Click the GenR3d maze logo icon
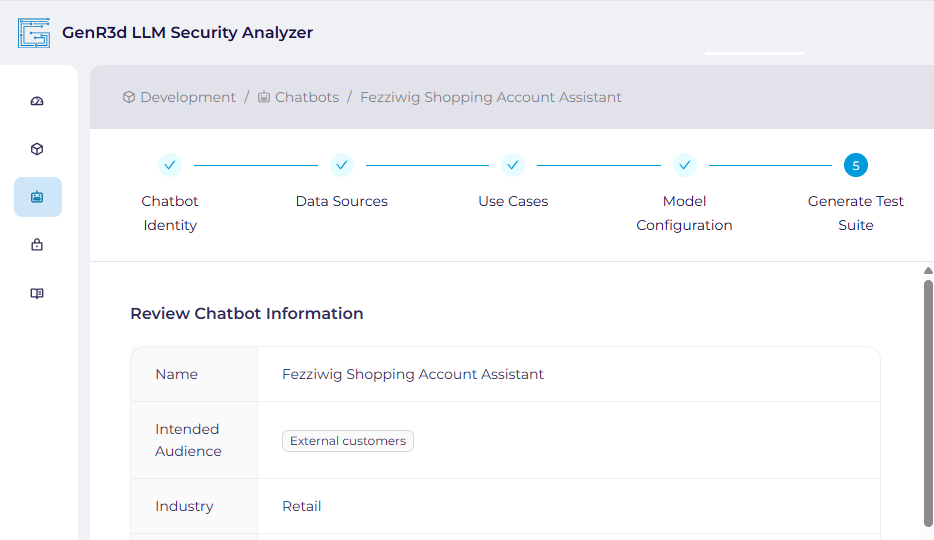This screenshot has height=540, width=934. click(x=34, y=33)
